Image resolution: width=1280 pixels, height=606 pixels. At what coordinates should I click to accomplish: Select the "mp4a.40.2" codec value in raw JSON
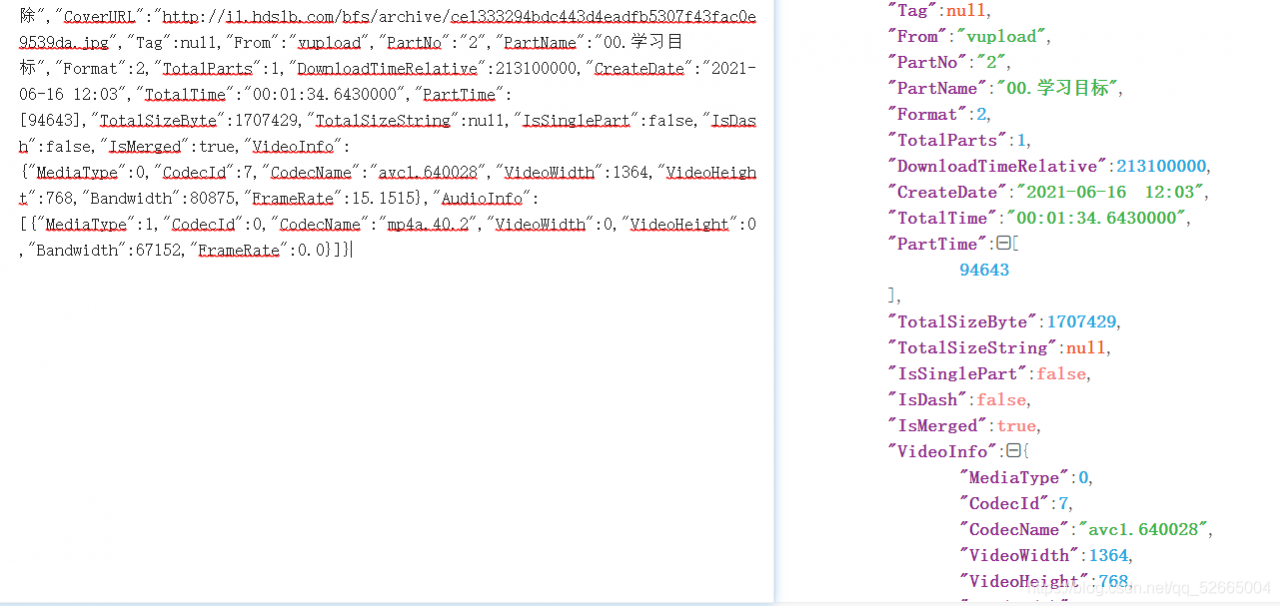[x=427, y=224]
